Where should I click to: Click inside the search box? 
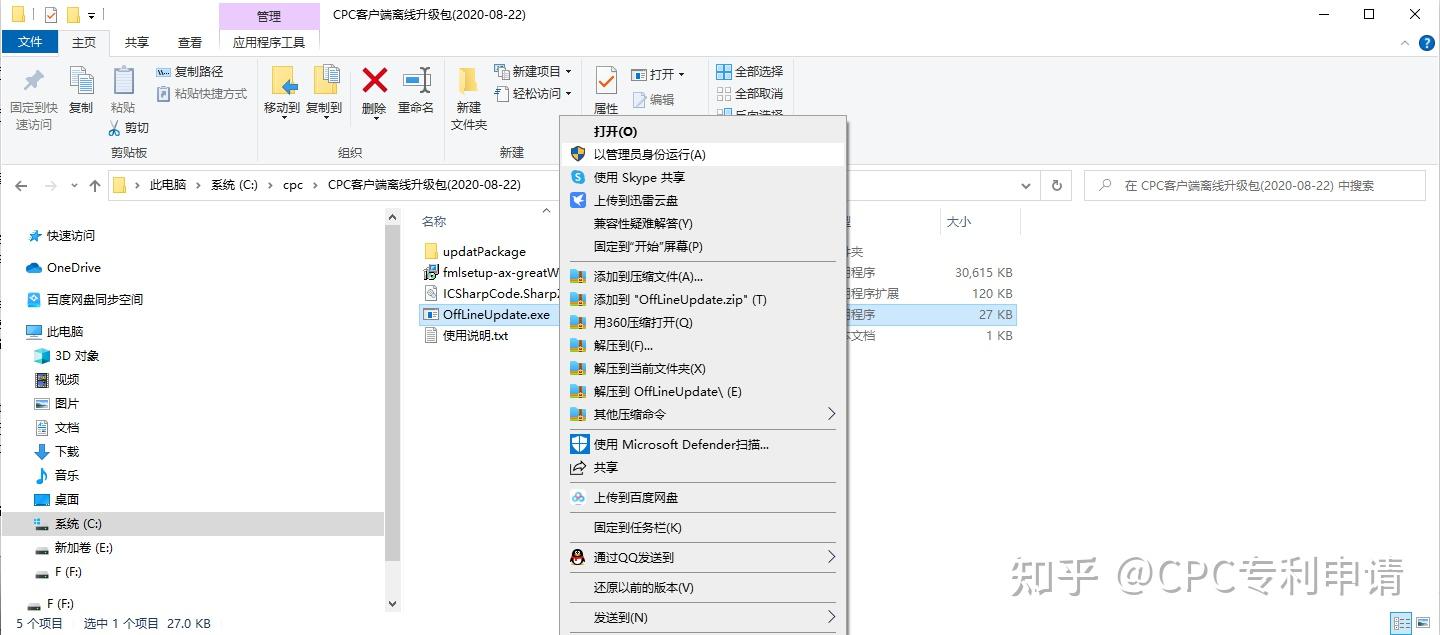[x=1250, y=184]
